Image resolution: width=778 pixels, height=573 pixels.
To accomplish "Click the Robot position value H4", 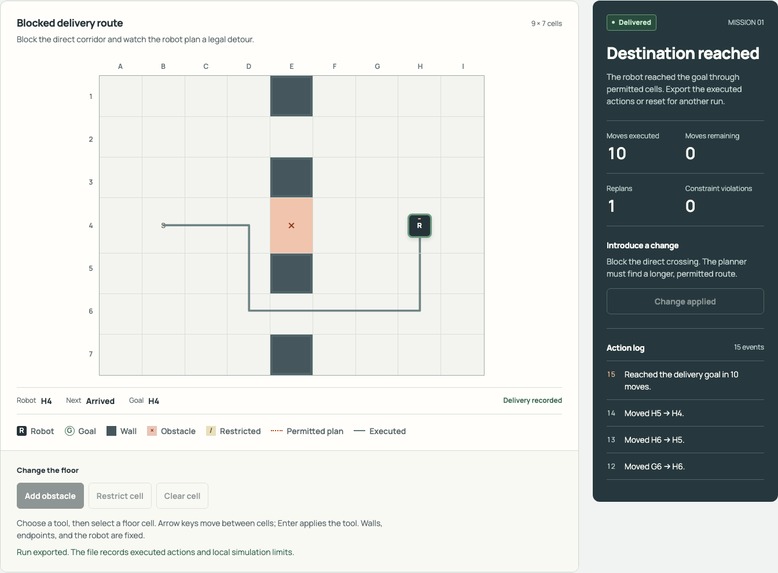I will pyautogui.click(x=46, y=401).
